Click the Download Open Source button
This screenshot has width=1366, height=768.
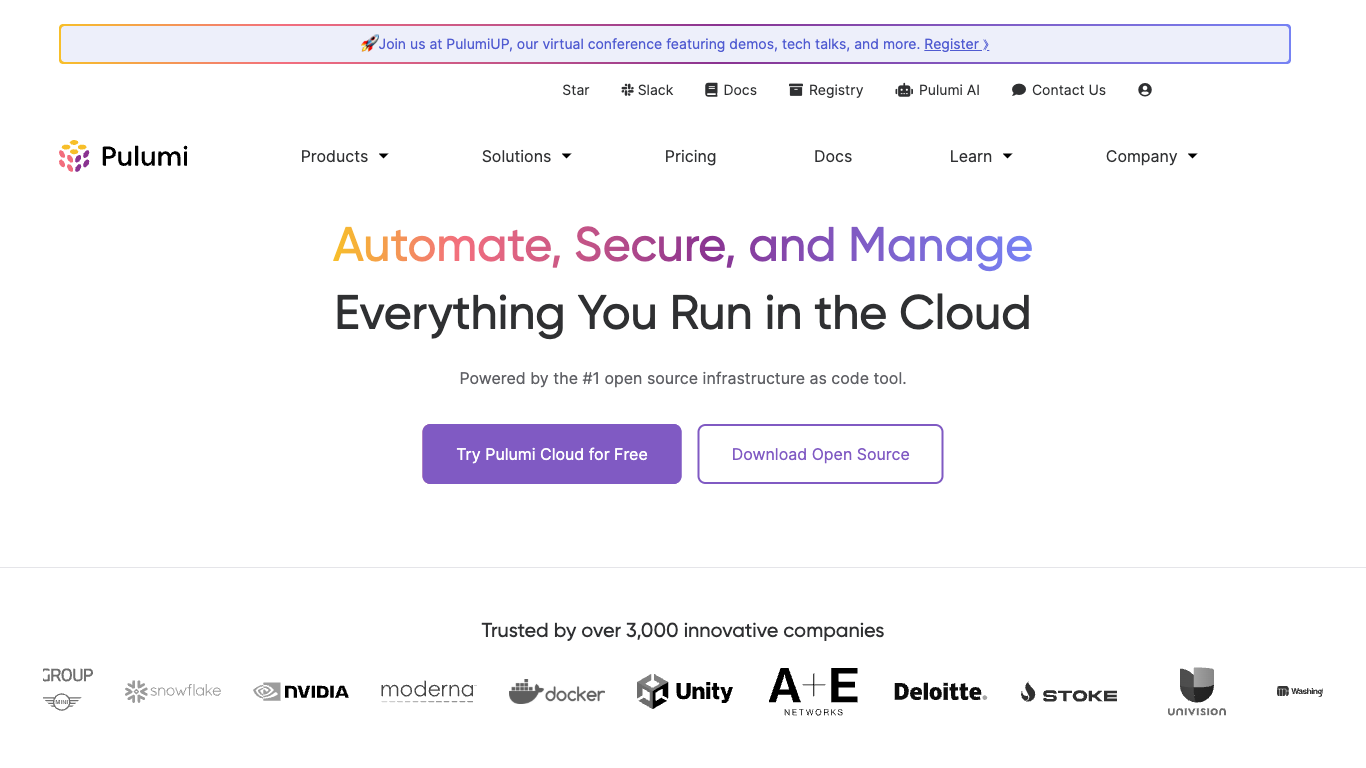pos(820,454)
